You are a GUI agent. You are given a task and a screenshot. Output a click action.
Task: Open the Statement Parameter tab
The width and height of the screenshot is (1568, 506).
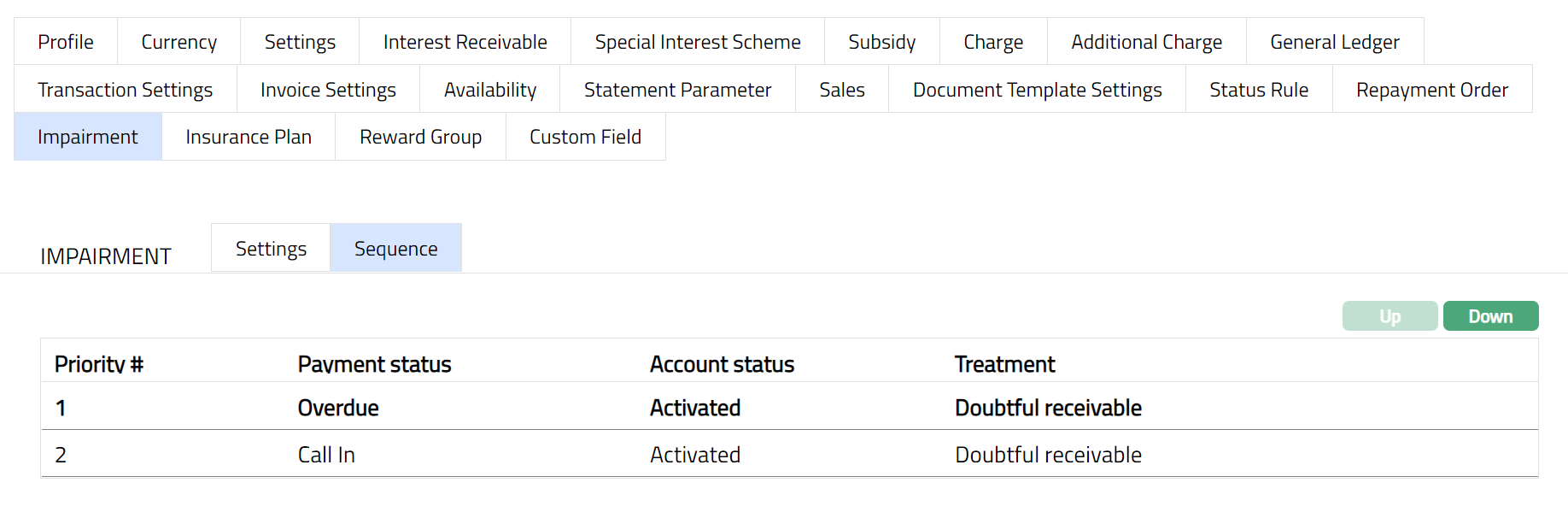point(677,90)
